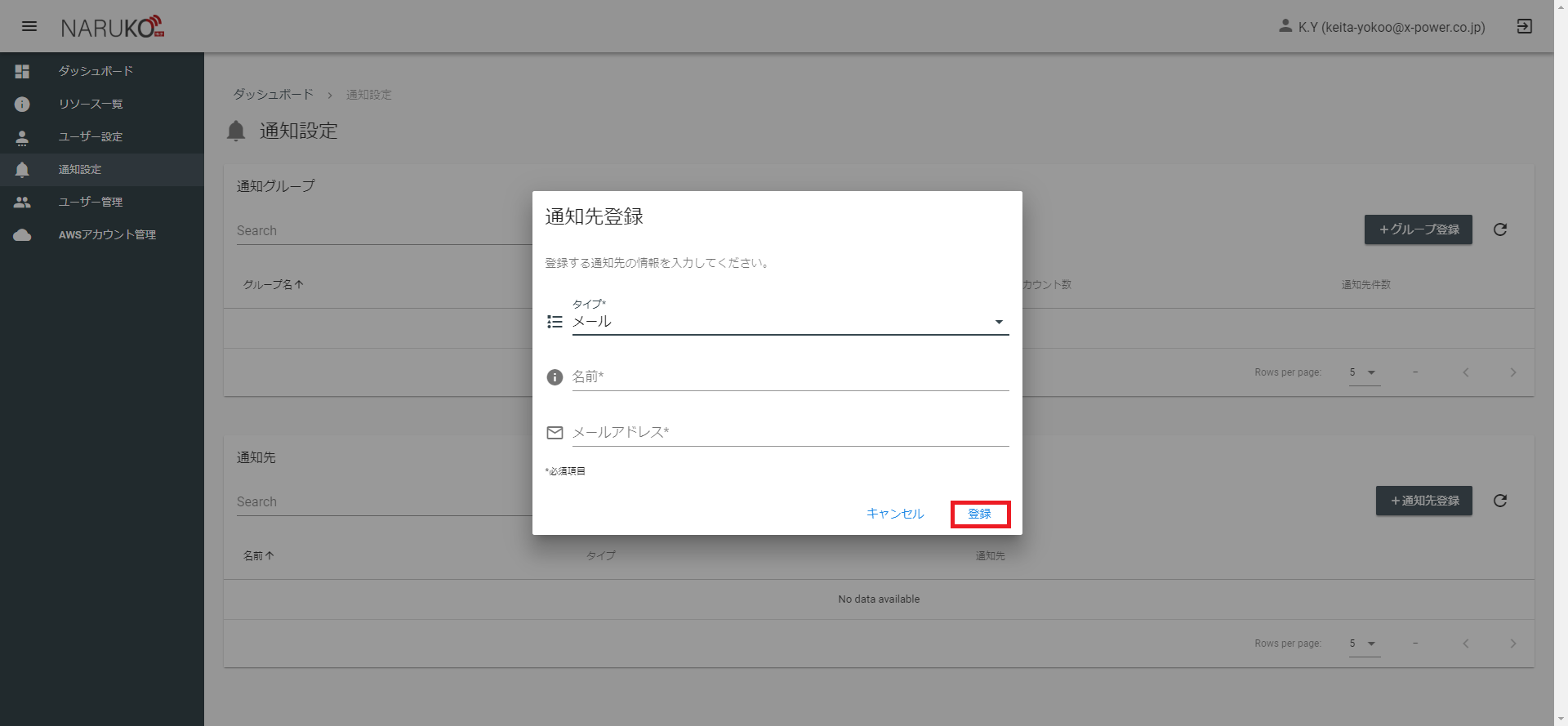Open ダッシュボード menu item
The width and height of the screenshot is (1568, 726).
101,71
